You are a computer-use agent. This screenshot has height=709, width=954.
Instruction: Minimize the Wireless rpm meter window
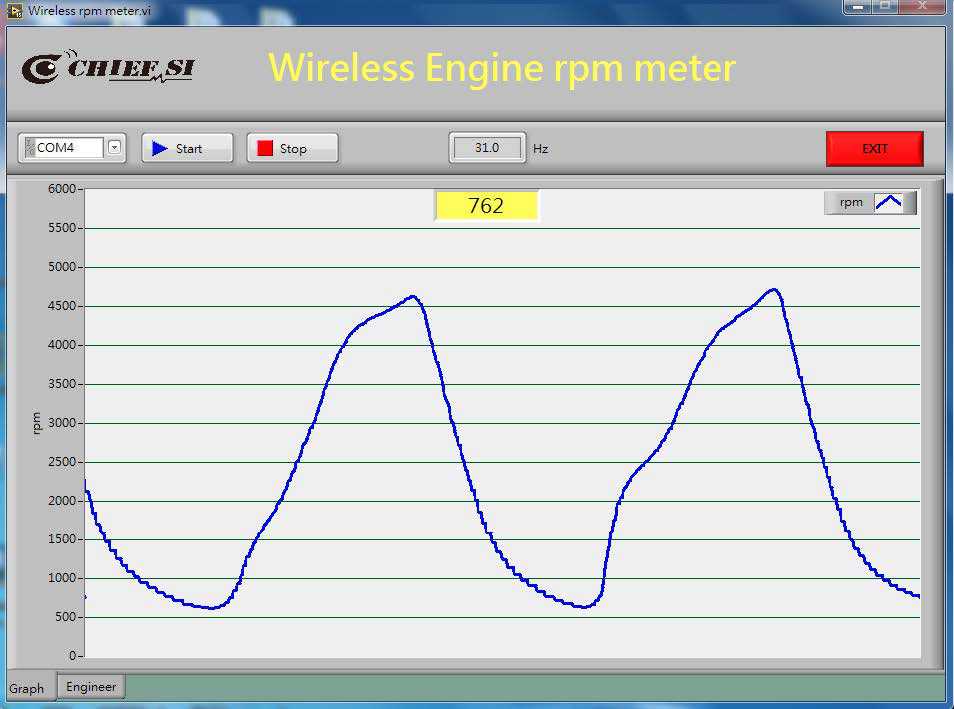coord(858,7)
